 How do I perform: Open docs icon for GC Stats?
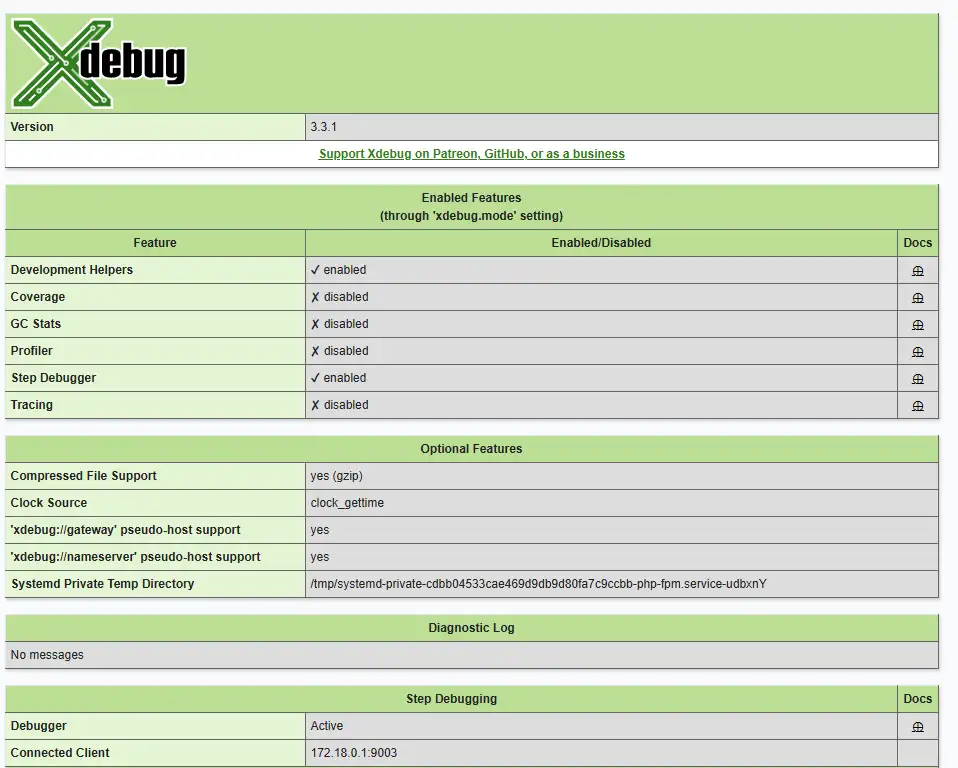coord(917,325)
